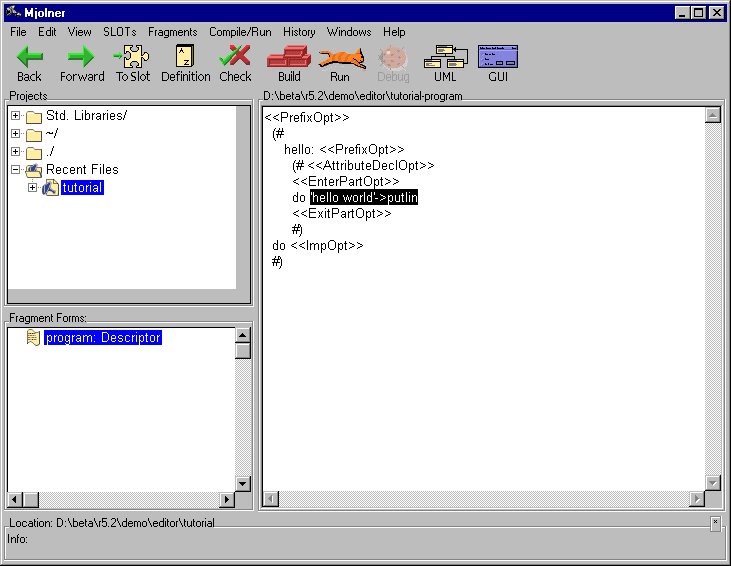Image resolution: width=731 pixels, height=566 pixels.
Task: Expand the Std. Libraries/ folder
Action: pyautogui.click(x=16, y=116)
